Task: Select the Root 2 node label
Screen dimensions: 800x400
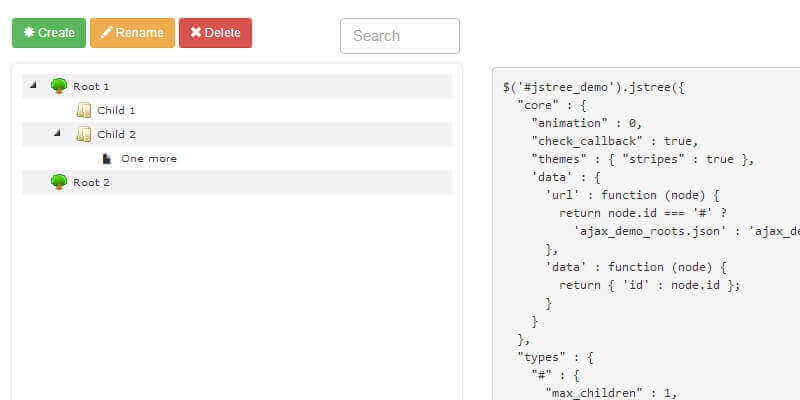Action: pos(91,182)
